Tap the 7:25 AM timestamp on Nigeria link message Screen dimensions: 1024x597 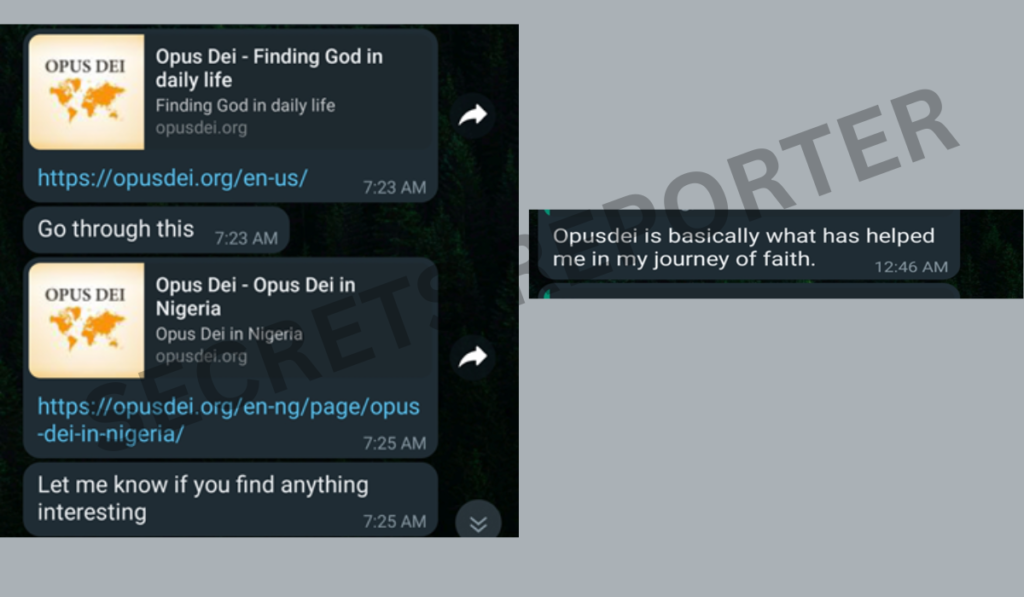pyautogui.click(x=394, y=444)
